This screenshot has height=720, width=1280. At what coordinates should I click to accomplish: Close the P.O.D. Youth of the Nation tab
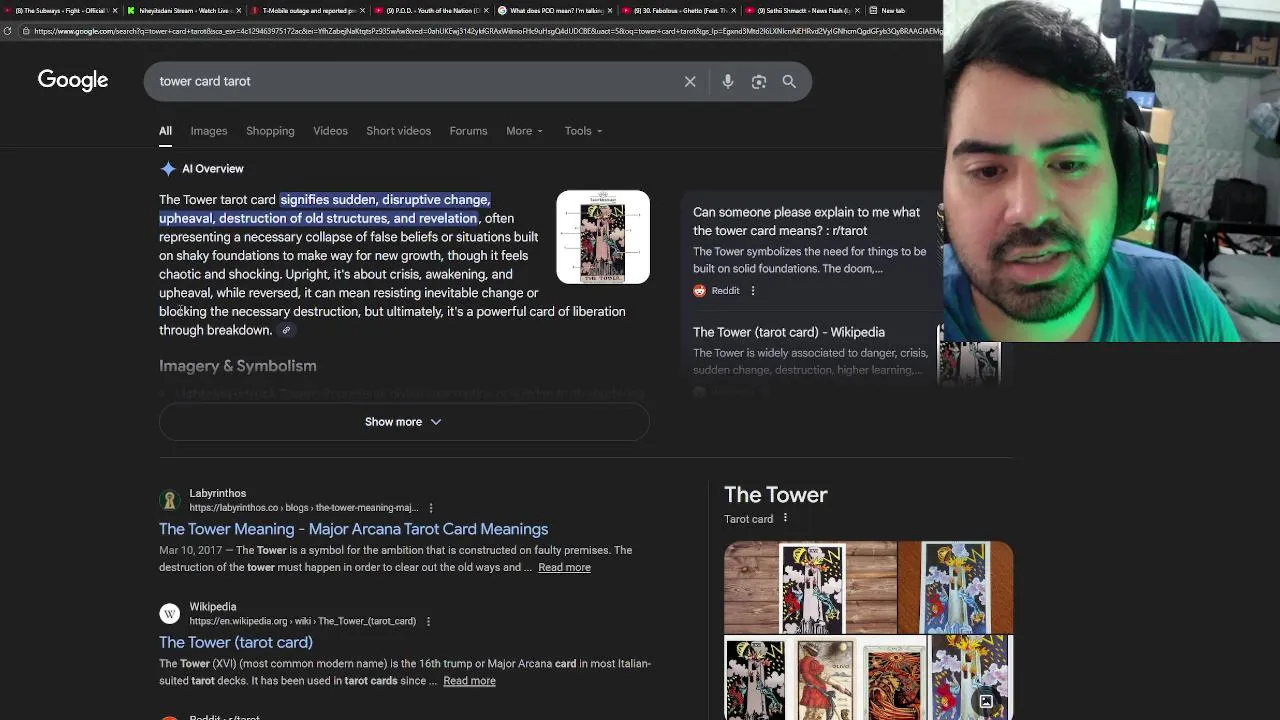486,10
